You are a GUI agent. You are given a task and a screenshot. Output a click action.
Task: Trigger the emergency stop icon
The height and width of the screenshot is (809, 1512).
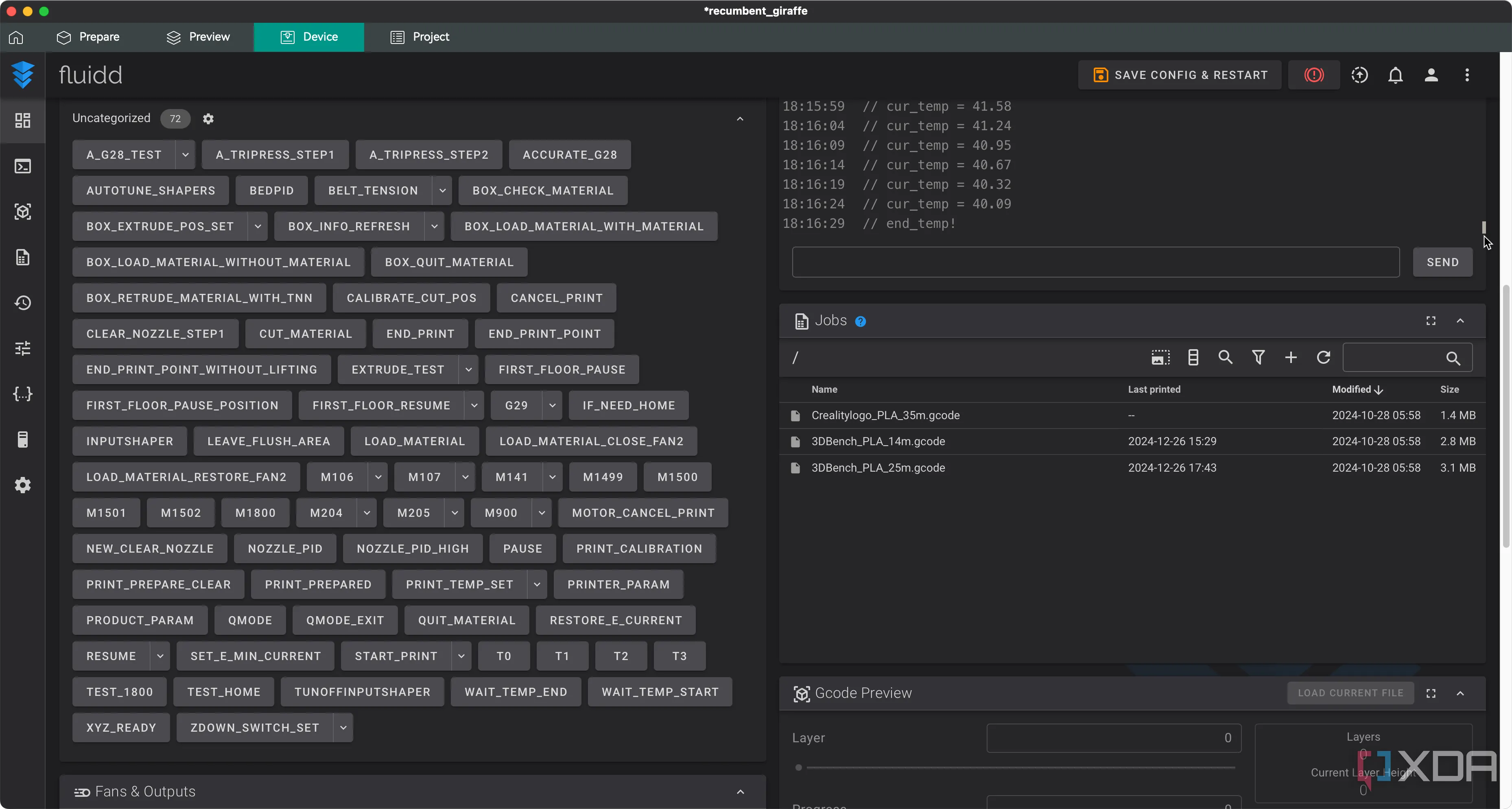coord(1313,74)
